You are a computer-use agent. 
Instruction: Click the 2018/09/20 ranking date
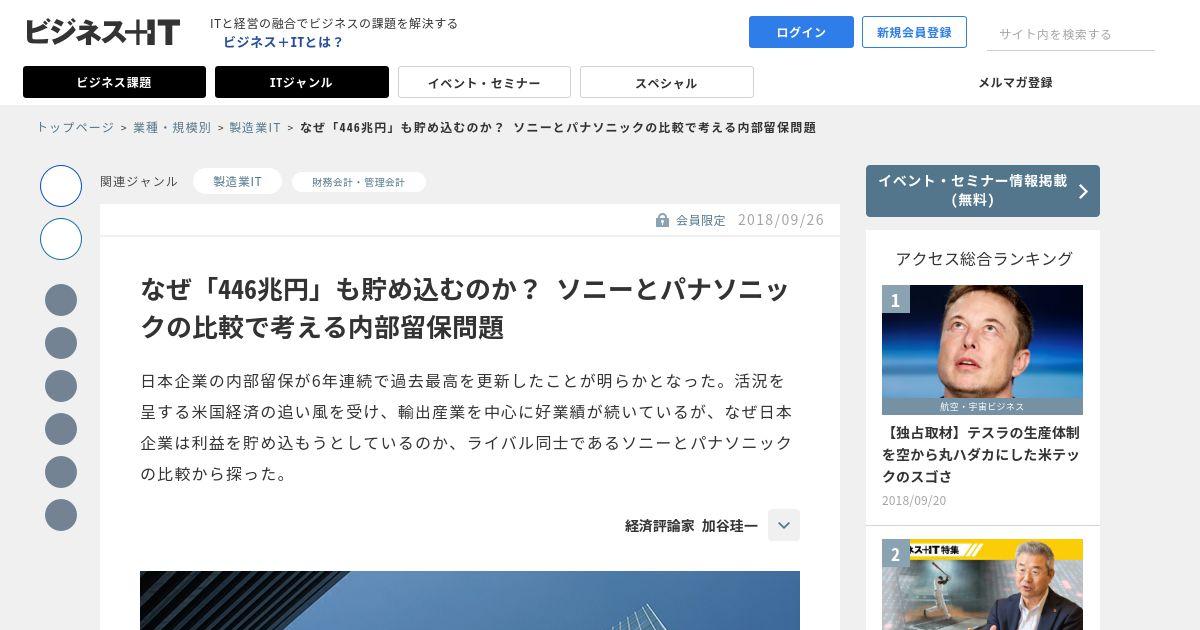pos(914,500)
